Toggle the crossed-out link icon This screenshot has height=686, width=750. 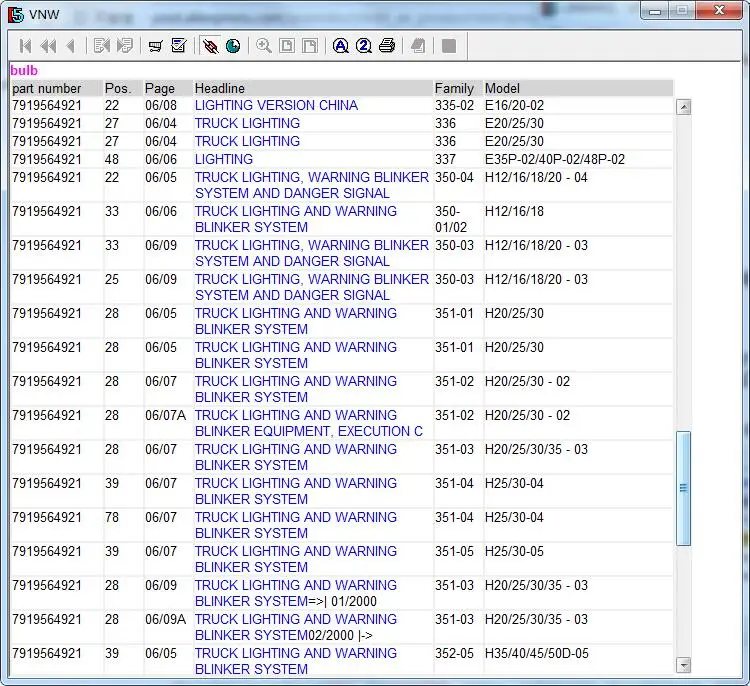pyautogui.click(x=210, y=46)
